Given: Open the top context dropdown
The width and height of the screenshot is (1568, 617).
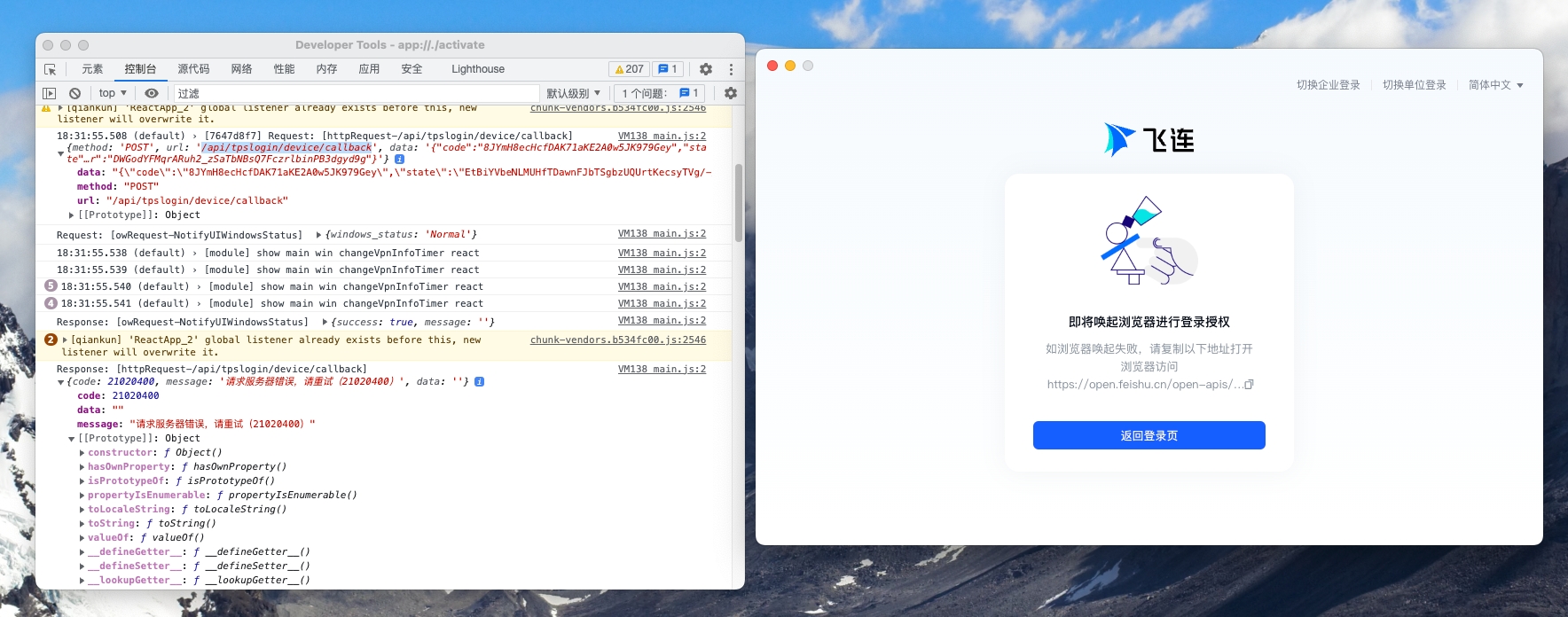Looking at the screenshot, I should coord(113,93).
